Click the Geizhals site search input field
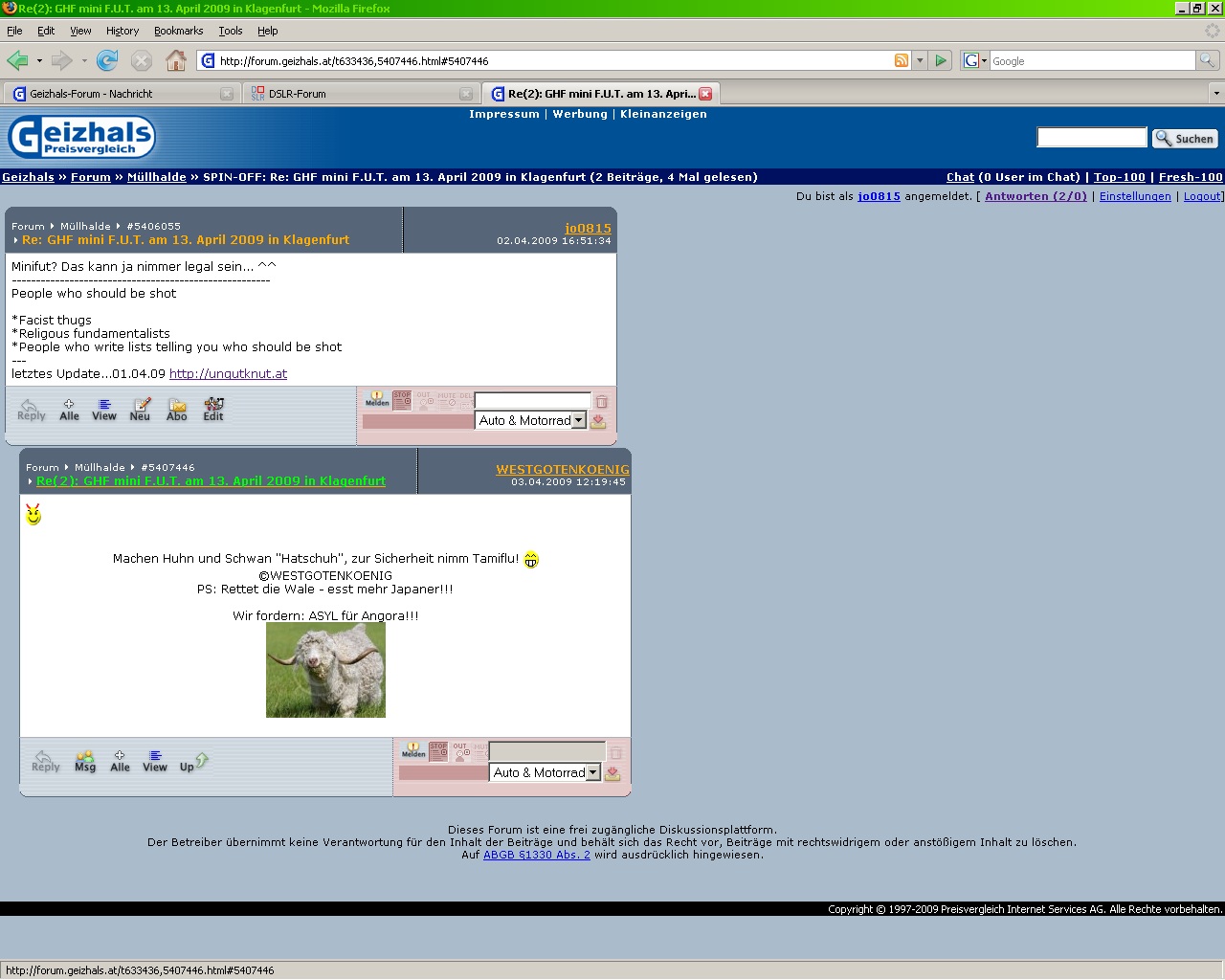This screenshot has width=1225, height=980. pos(1091,138)
